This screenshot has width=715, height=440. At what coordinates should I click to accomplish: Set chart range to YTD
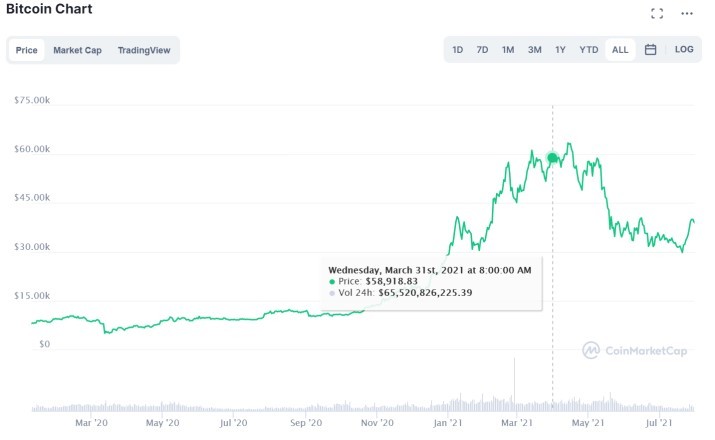589,50
